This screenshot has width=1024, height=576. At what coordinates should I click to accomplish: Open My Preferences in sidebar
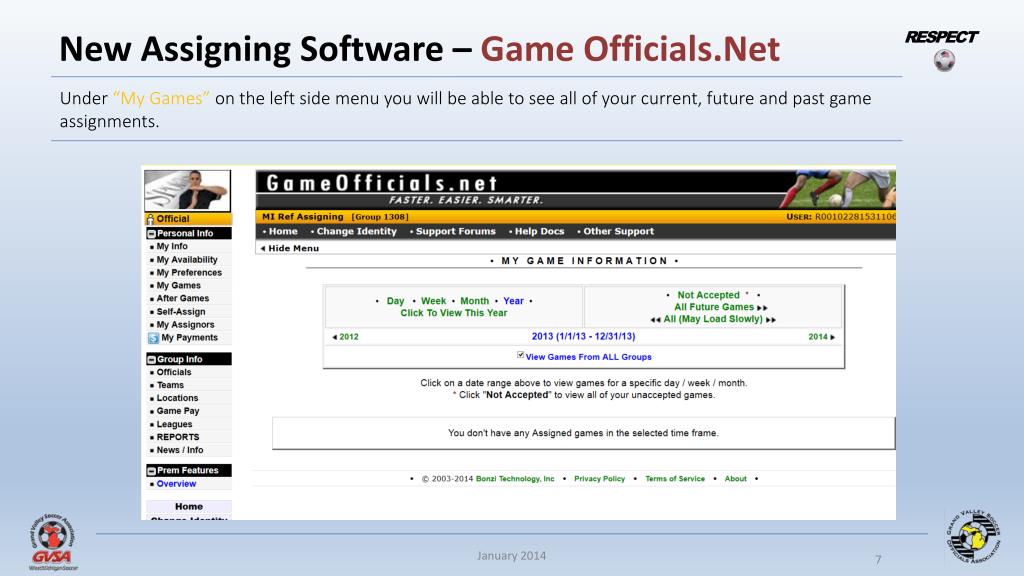click(189, 273)
